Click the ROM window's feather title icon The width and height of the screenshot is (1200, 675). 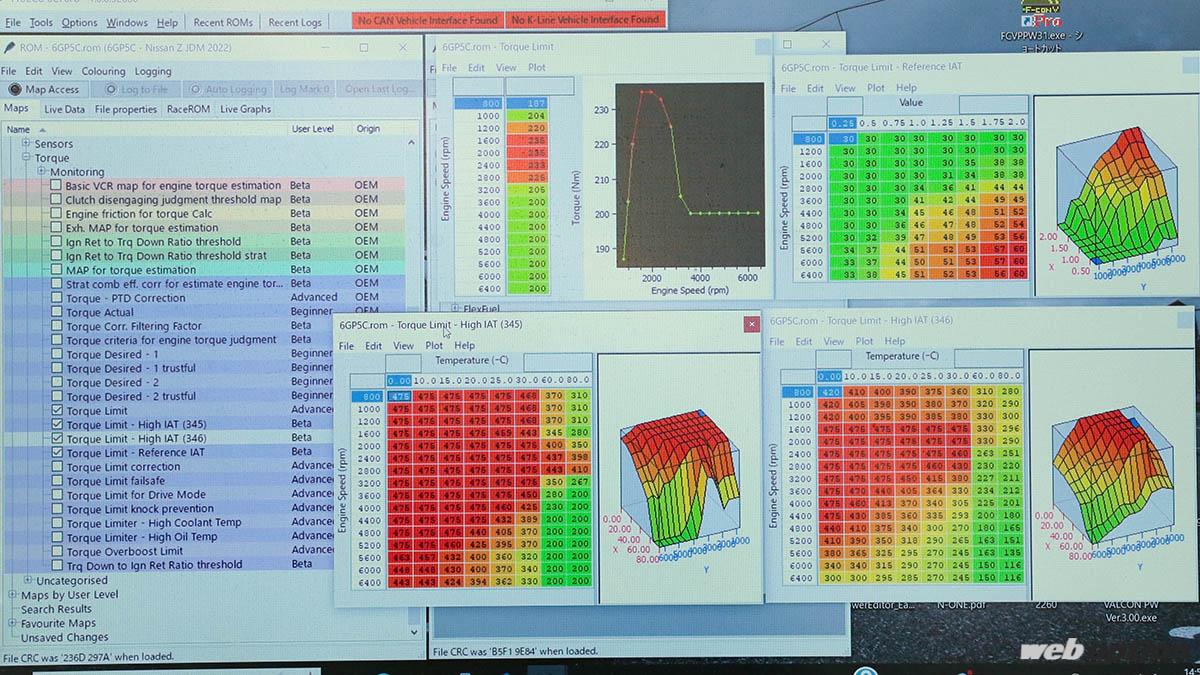[x=9, y=47]
